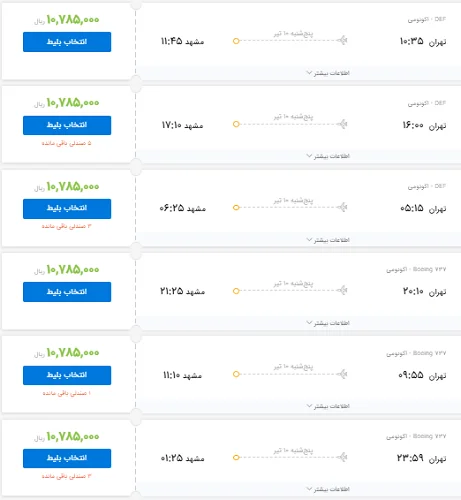
Task: Click airplane icon on 23:59 Tehran flight
Action: [342, 457]
